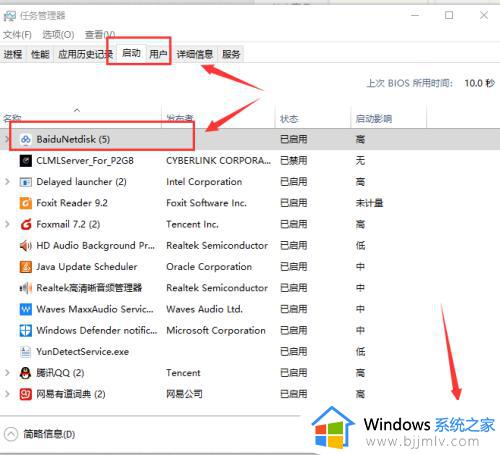Maximize the Task Manager window
Screen dimensions: 500x455
coord(449,15)
